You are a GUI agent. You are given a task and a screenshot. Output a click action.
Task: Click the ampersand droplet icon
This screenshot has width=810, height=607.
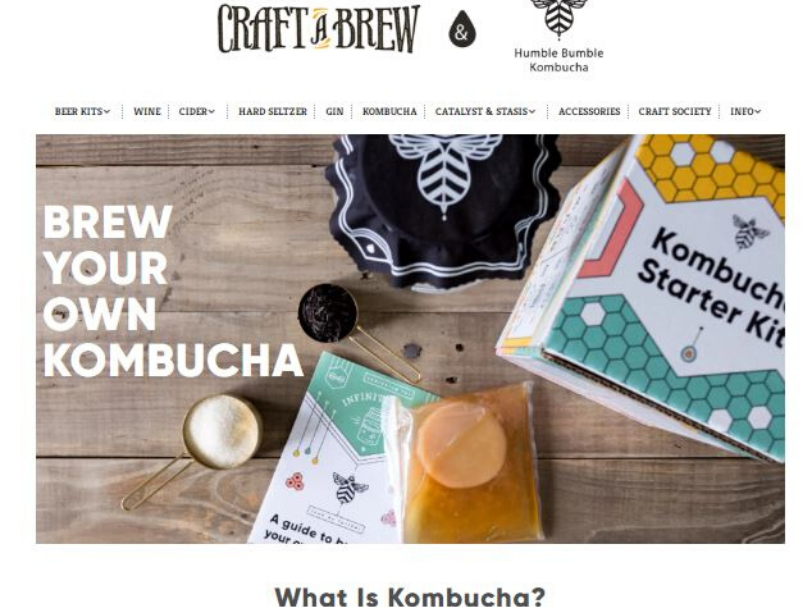click(x=462, y=29)
